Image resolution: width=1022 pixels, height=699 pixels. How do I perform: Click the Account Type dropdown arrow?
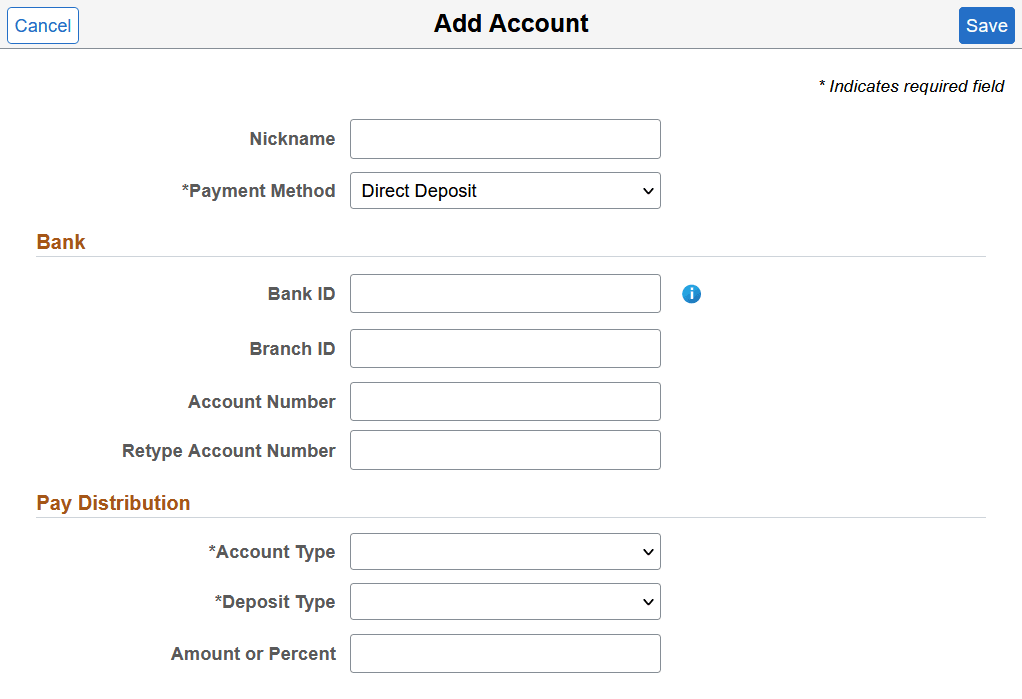click(647, 551)
